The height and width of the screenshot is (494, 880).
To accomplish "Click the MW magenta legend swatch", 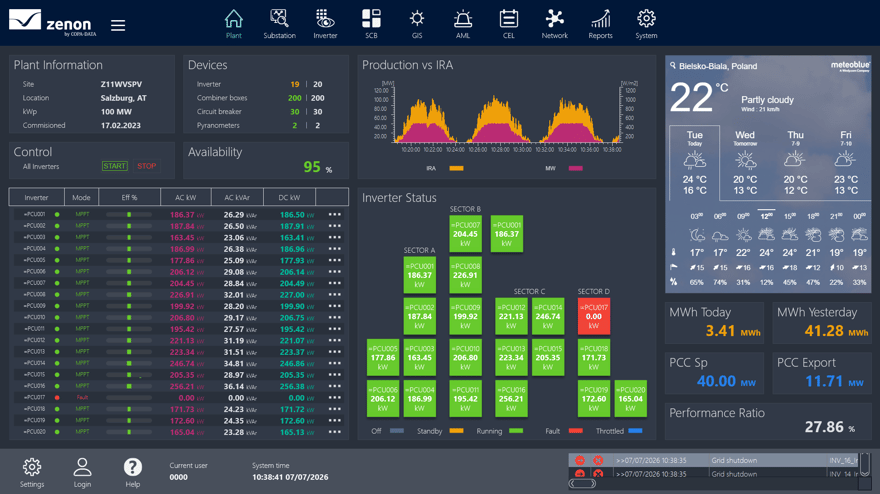I will coord(575,168).
